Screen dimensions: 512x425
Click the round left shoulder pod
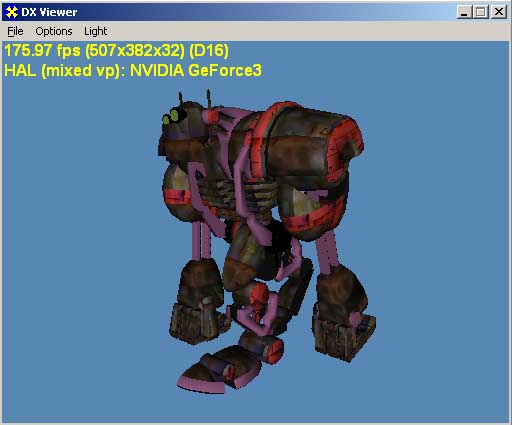177,193
